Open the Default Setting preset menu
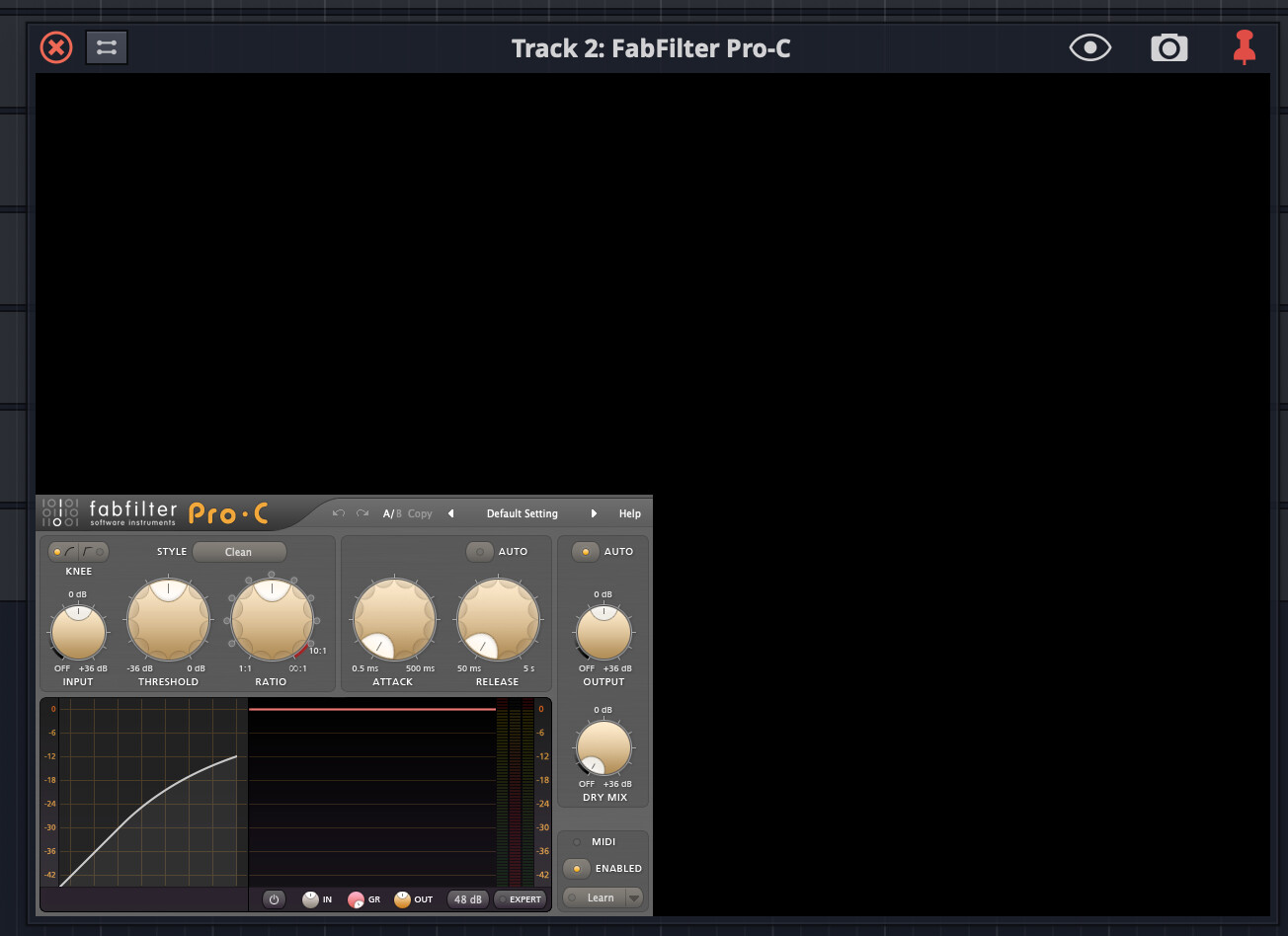Screen dimensions: 1288x936 523,513
